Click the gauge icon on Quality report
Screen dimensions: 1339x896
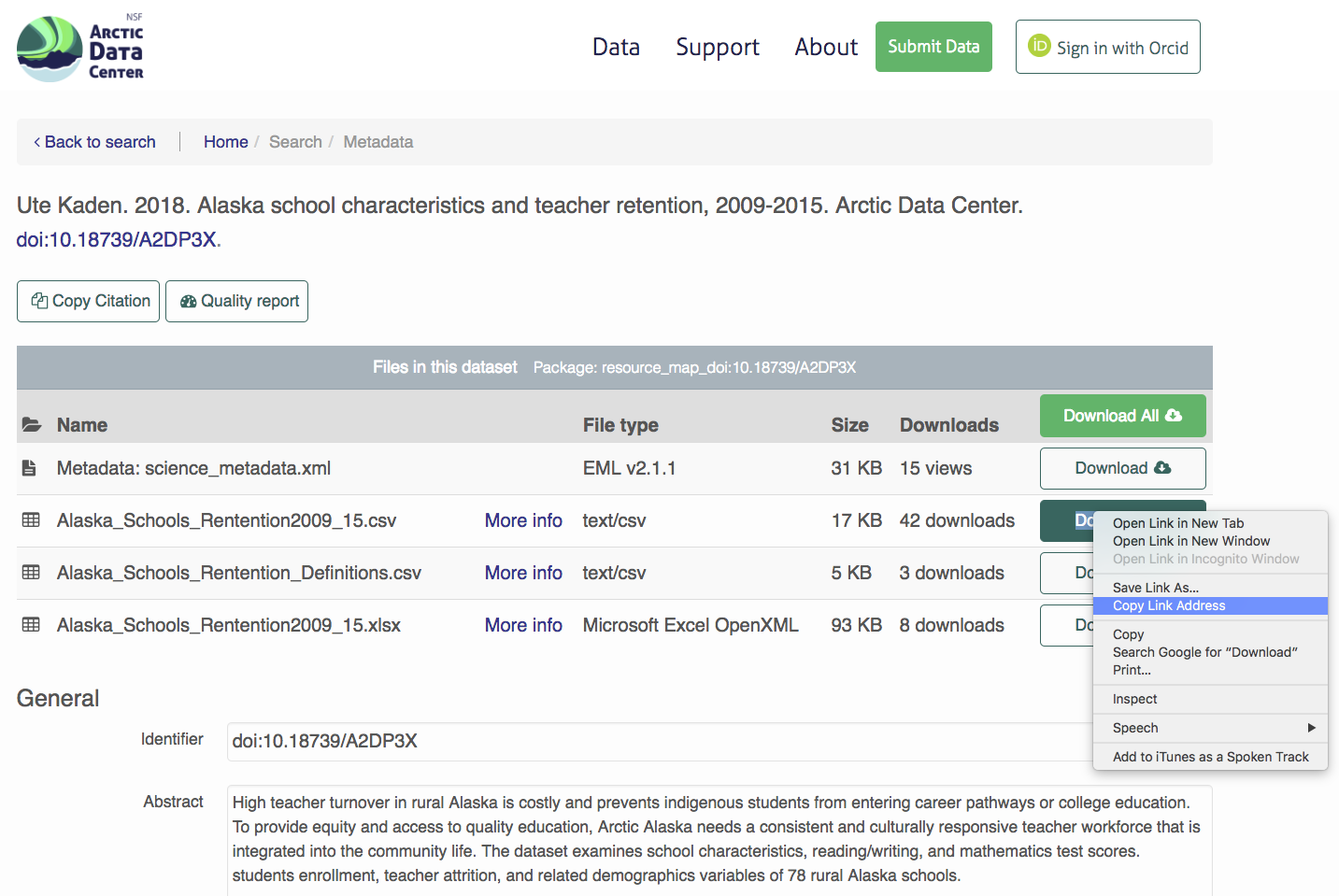(188, 301)
